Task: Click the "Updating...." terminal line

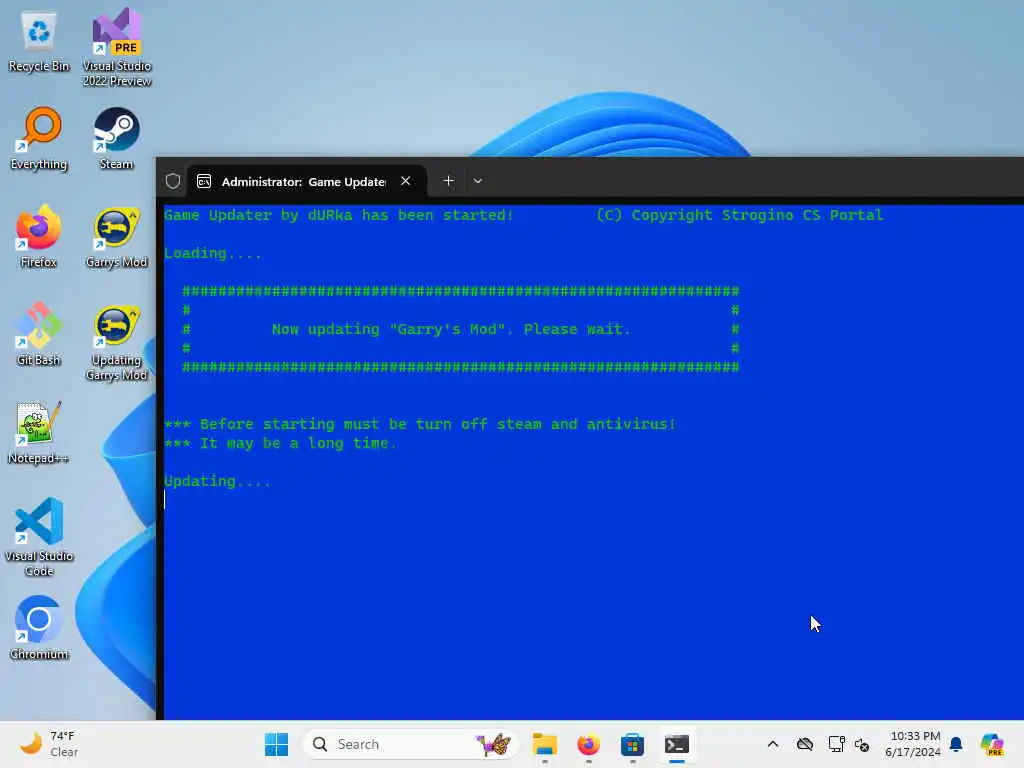Action: 217,481
